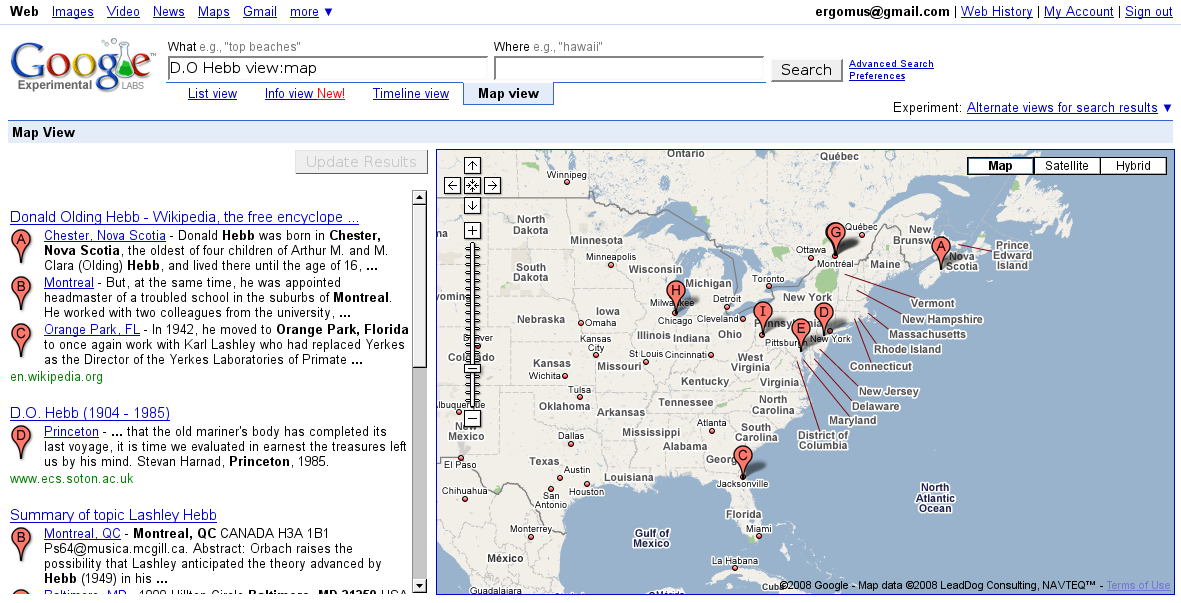Click the map zoom level slider handle

point(472,369)
